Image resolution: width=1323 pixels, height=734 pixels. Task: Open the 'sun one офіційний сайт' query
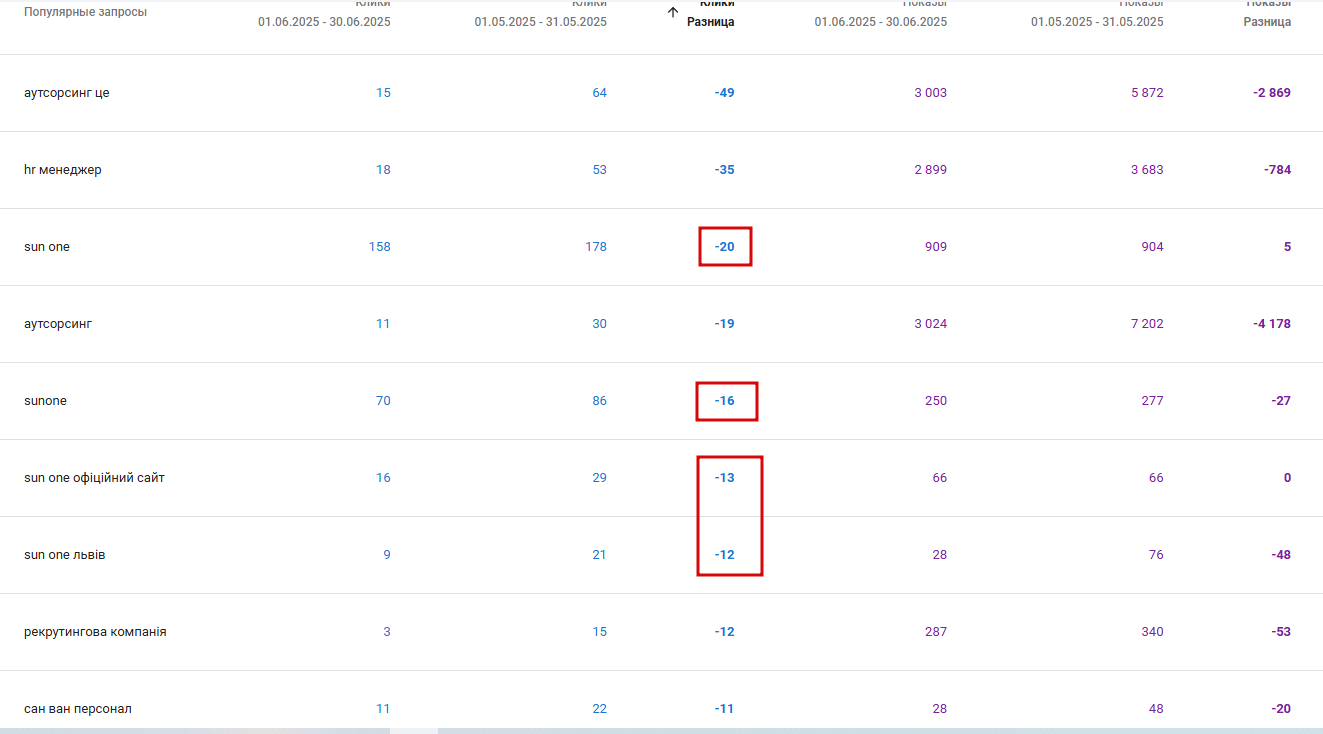coord(94,478)
